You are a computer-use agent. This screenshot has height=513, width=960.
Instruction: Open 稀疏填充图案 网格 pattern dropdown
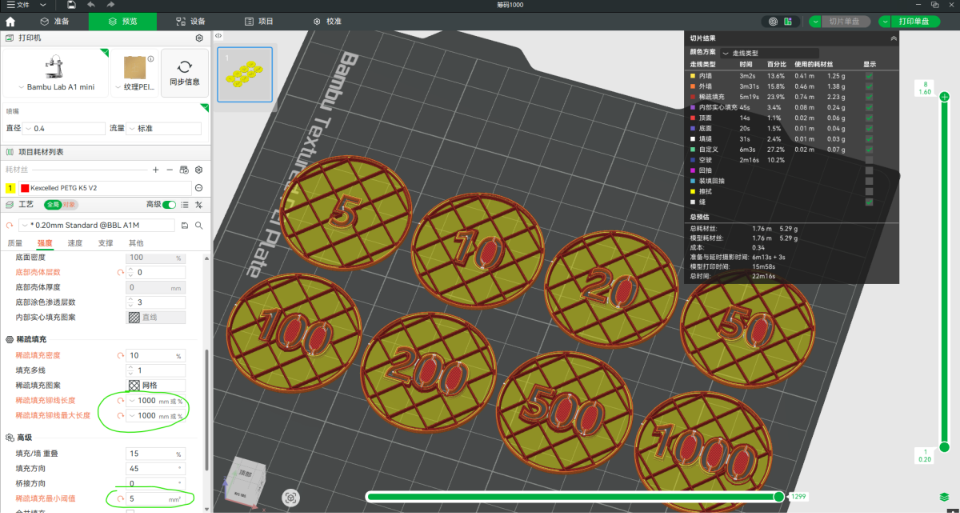click(x=156, y=386)
